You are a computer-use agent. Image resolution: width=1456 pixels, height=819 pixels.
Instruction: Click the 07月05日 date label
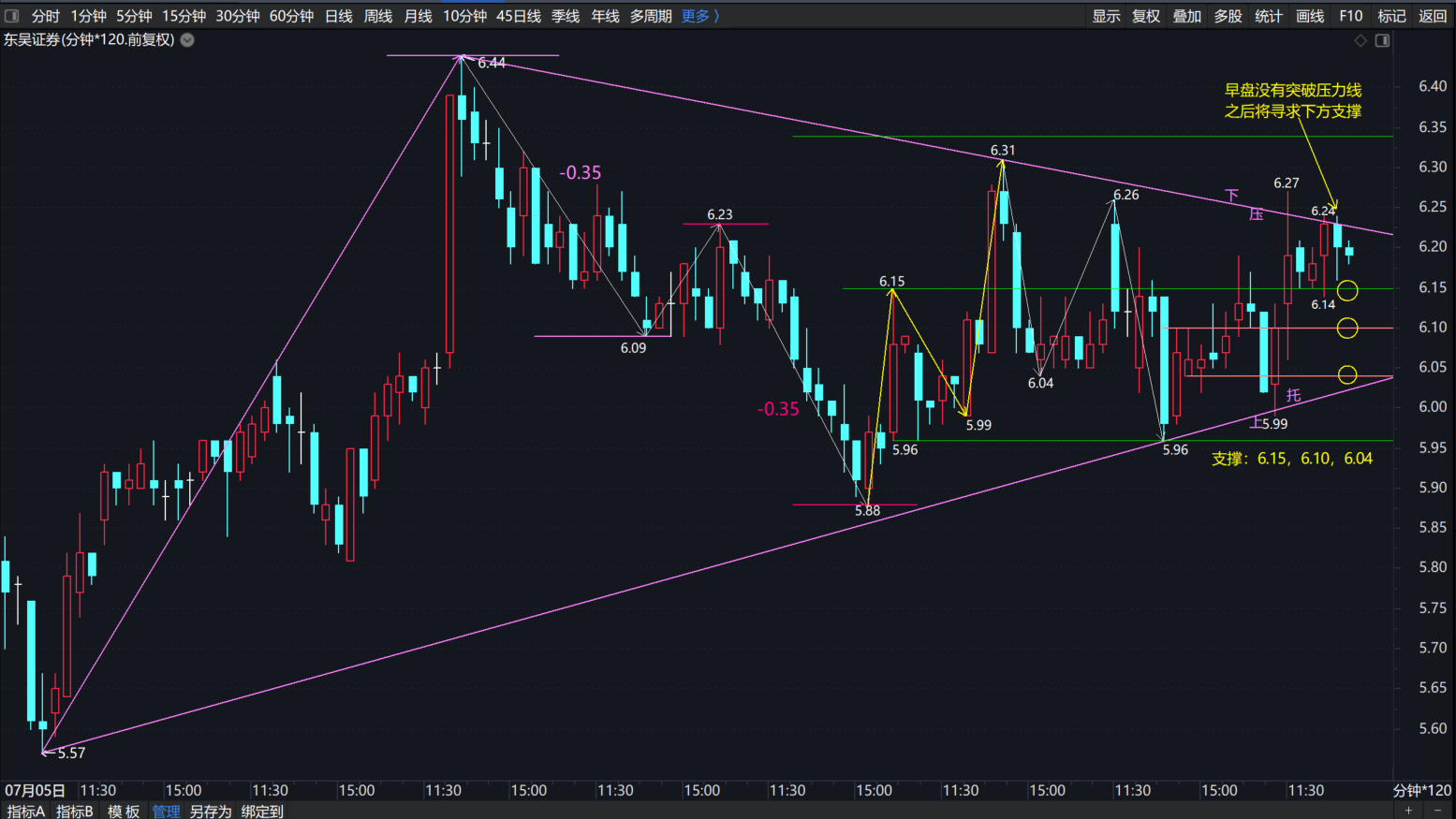point(35,790)
